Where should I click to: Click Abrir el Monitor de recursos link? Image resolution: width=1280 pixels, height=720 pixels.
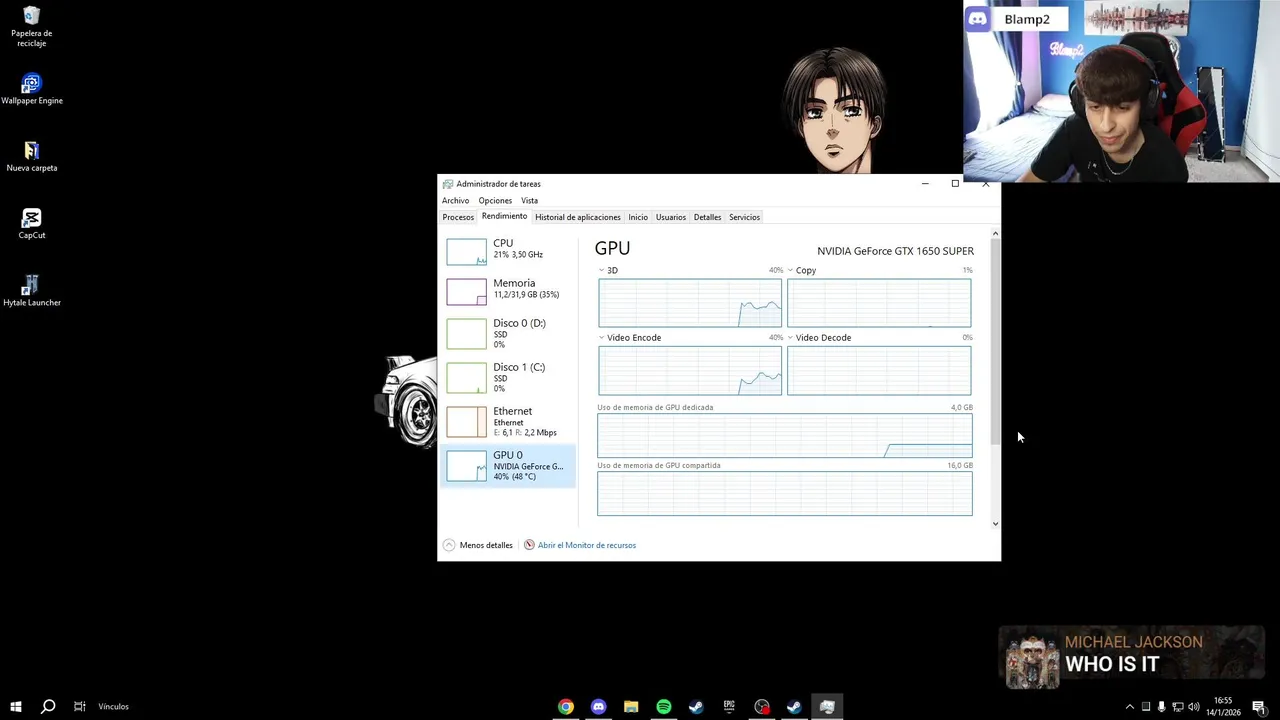click(587, 545)
